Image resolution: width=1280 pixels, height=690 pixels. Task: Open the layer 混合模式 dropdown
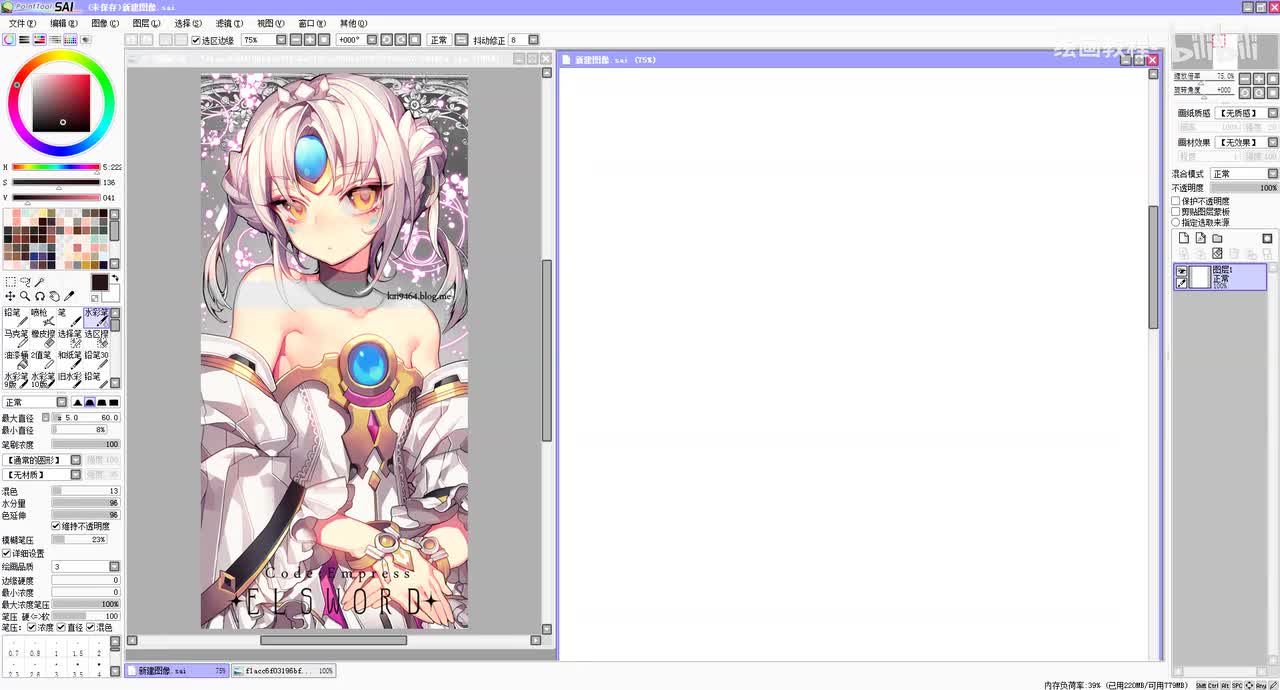coord(1273,174)
